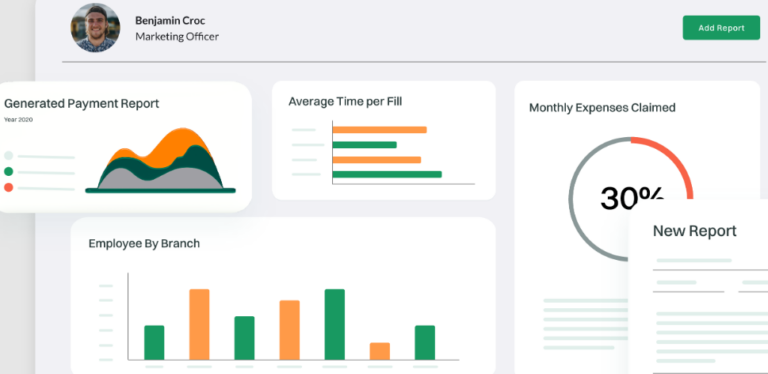
Task: Select the red-orange legend dot
Action: pyautogui.click(x=8, y=187)
